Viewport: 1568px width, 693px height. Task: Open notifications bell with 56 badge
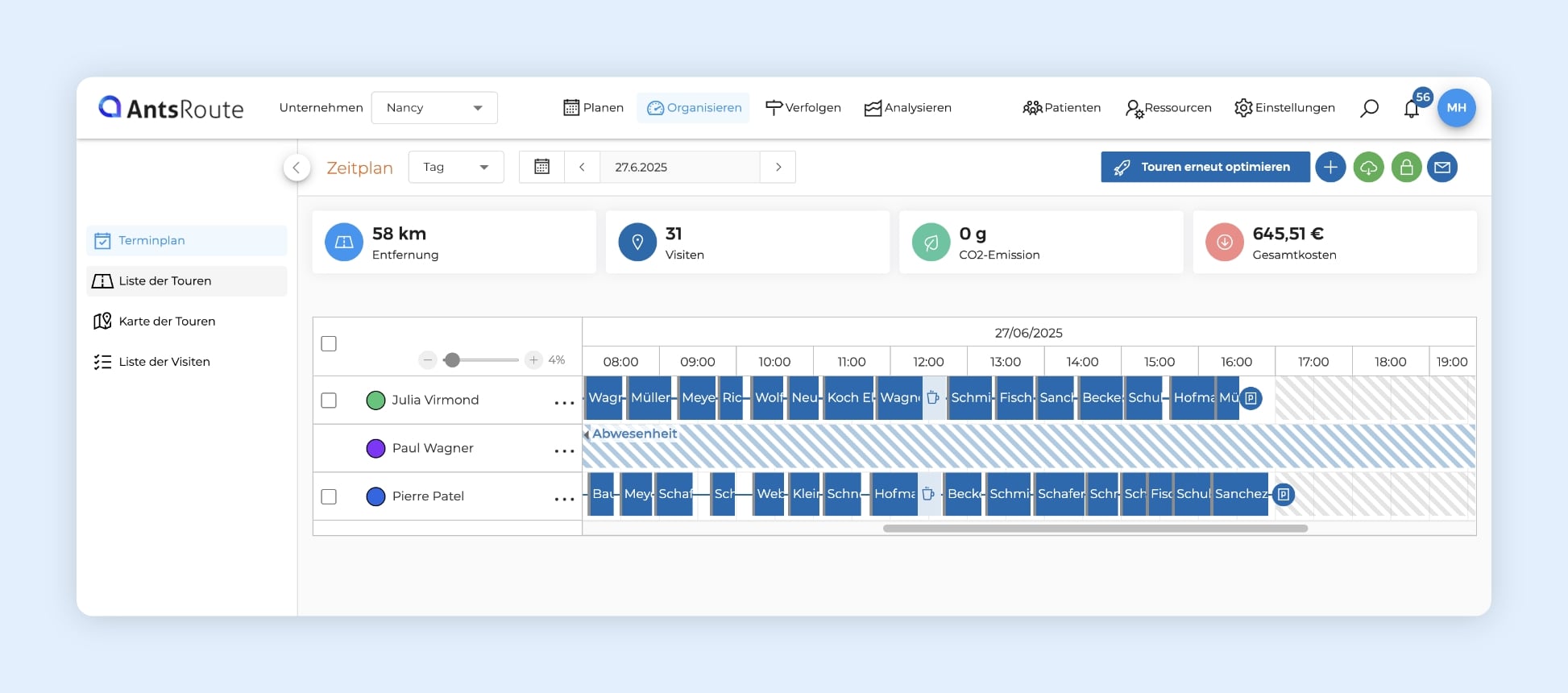click(x=1412, y=109)
